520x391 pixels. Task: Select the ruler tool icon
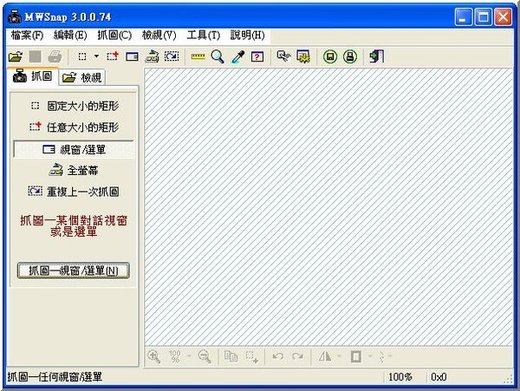click(x=198, y=57)
